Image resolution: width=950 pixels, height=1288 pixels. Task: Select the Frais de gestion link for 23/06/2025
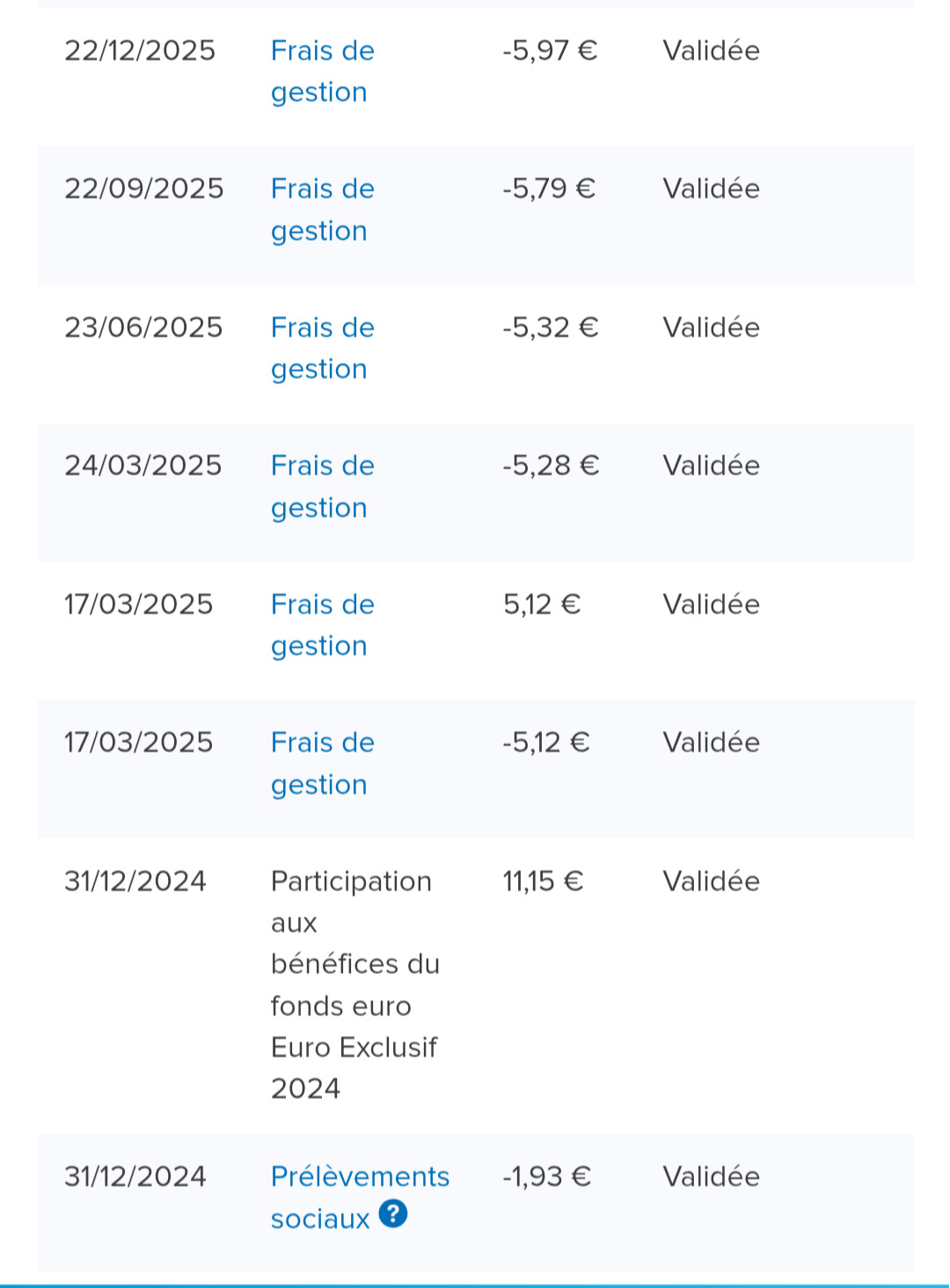pos(322,348)
